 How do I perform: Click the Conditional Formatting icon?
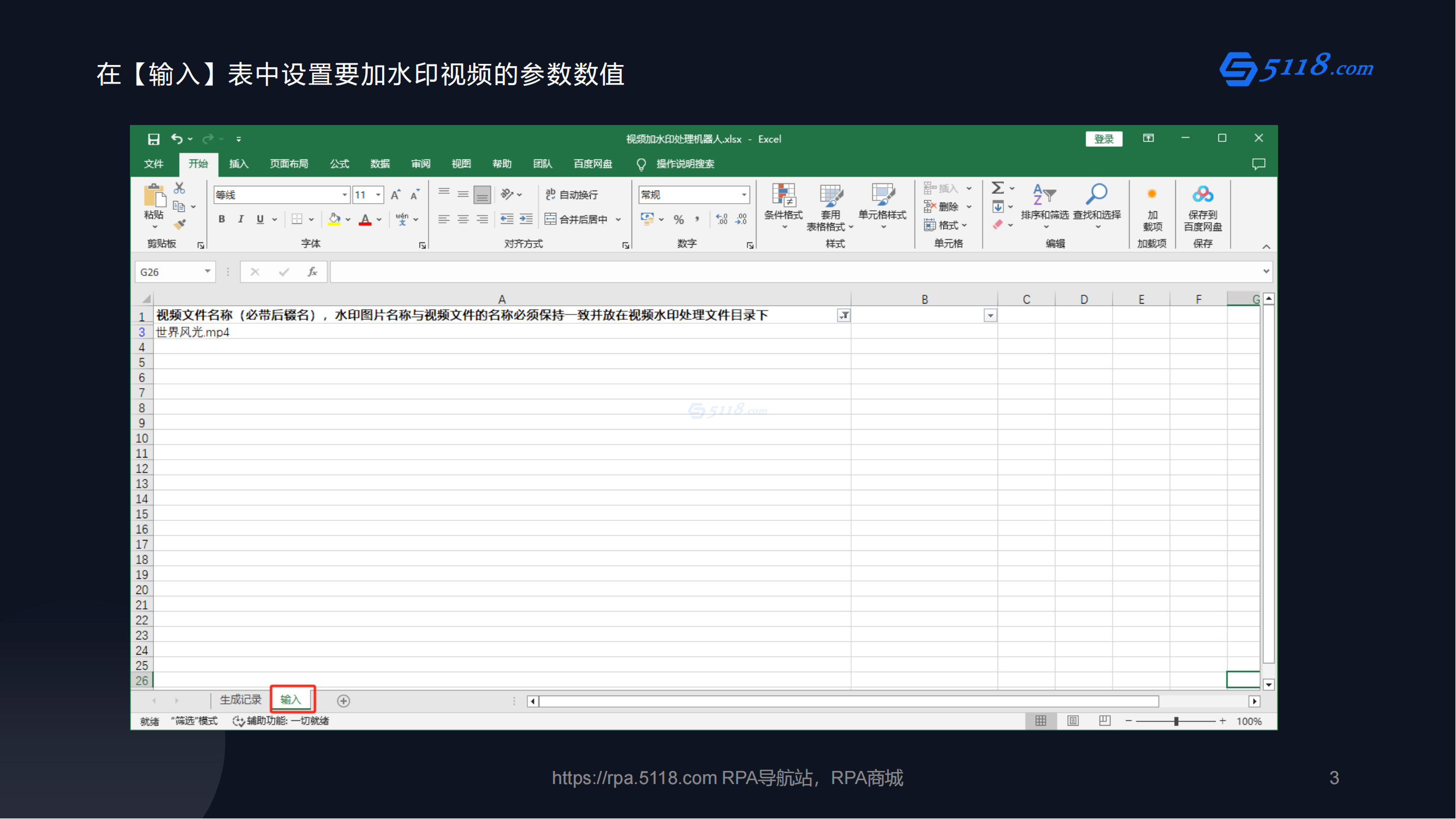click(784, 195)
